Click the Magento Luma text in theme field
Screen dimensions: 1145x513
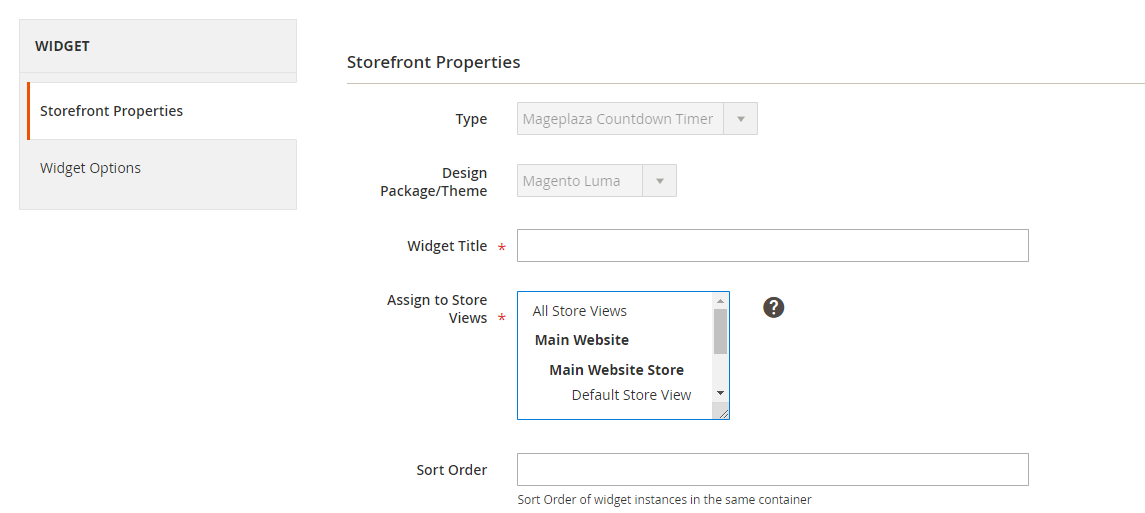pos(571,181)
